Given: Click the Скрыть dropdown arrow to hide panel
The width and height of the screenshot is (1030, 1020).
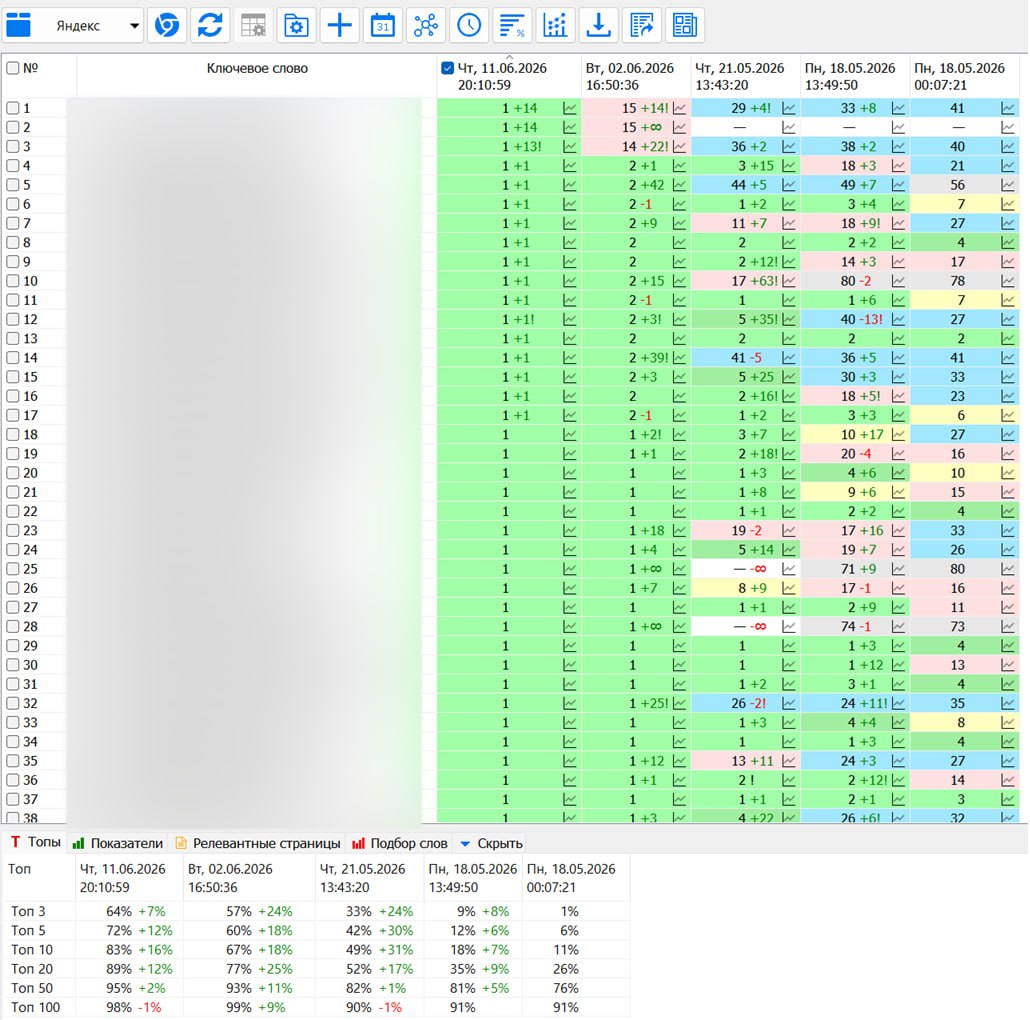Looking at the screenshot, I should tap(465, 843).
